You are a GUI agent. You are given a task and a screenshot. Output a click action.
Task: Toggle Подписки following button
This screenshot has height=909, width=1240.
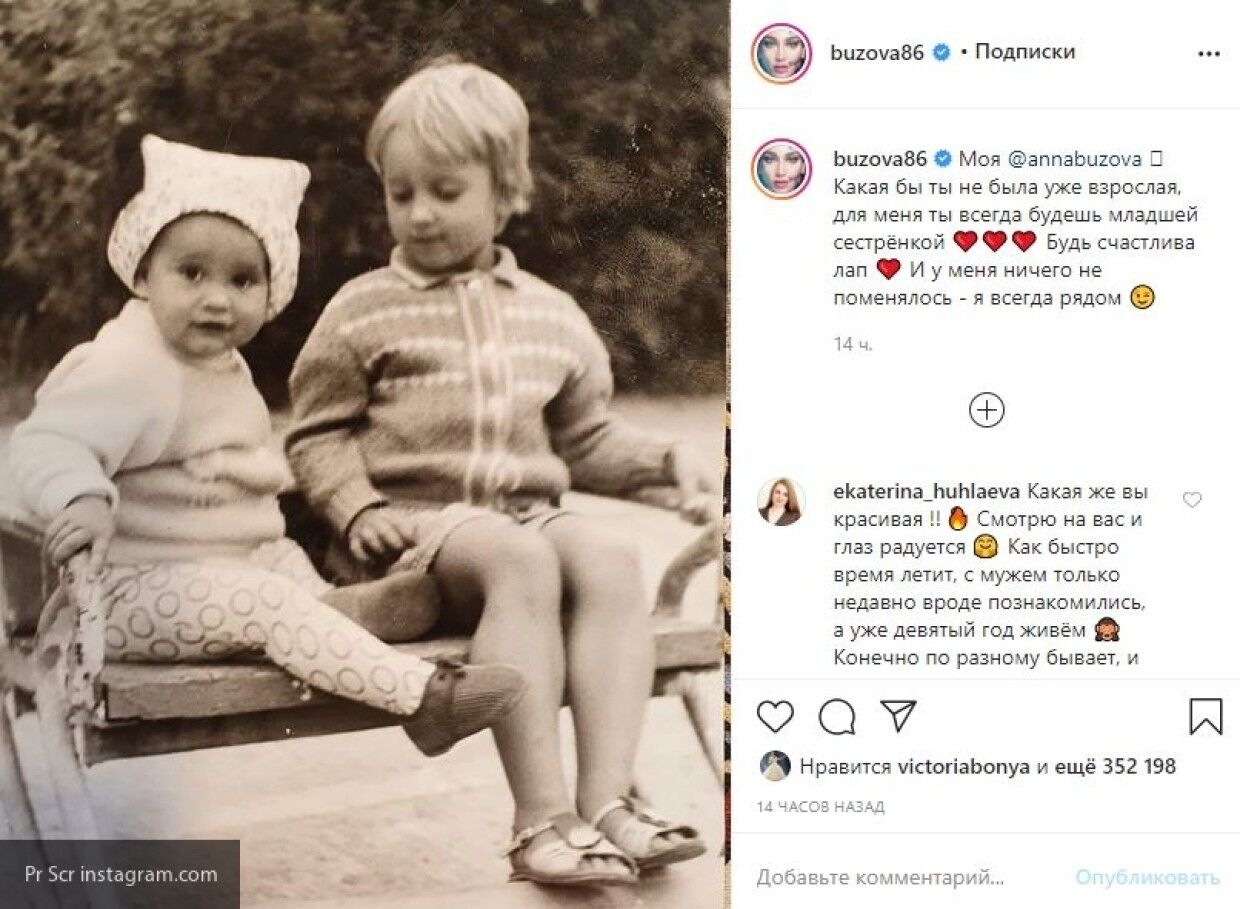tap(1024, 52)
